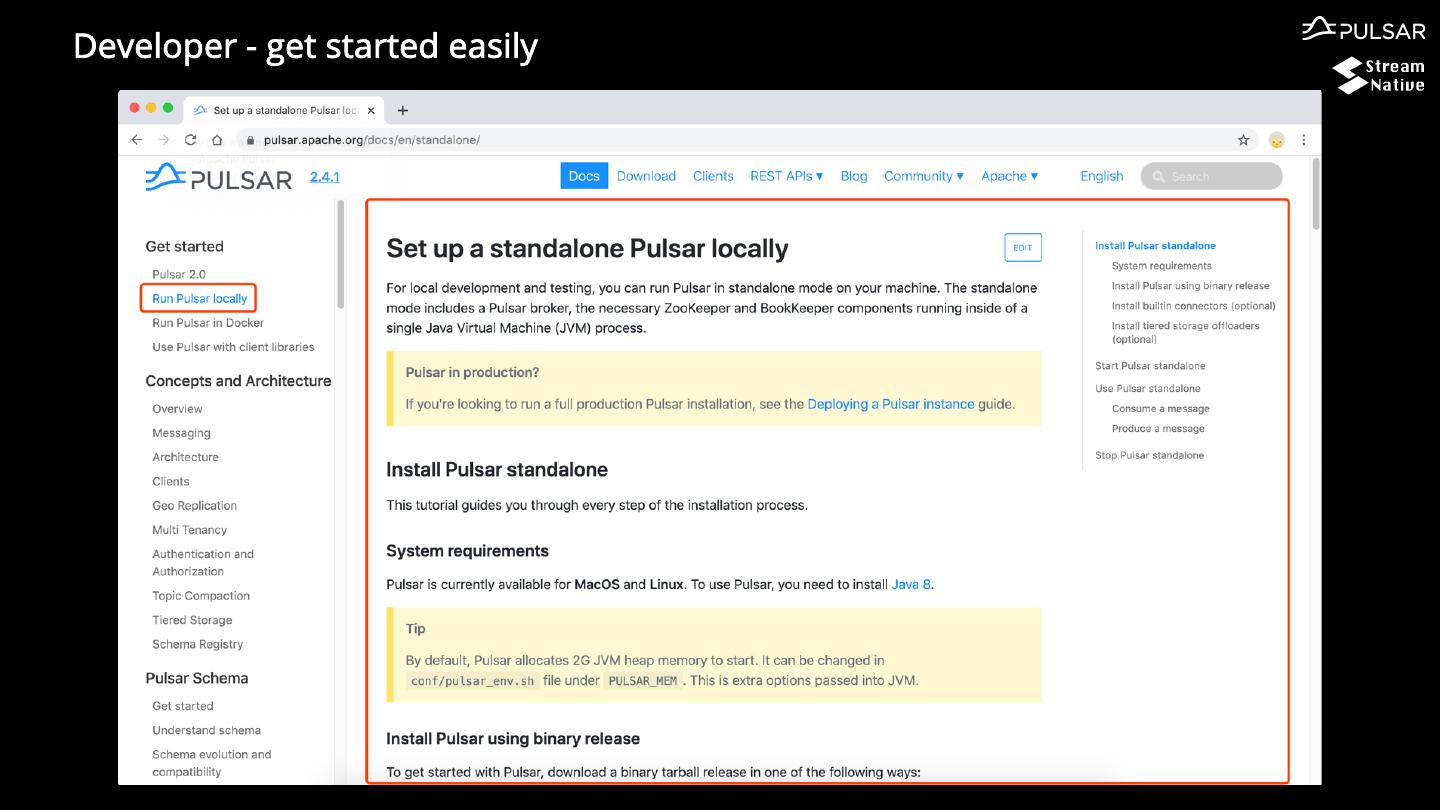Click the browser page scrollbar thumb
The image size is (1440, 810).
point(1316,194)
